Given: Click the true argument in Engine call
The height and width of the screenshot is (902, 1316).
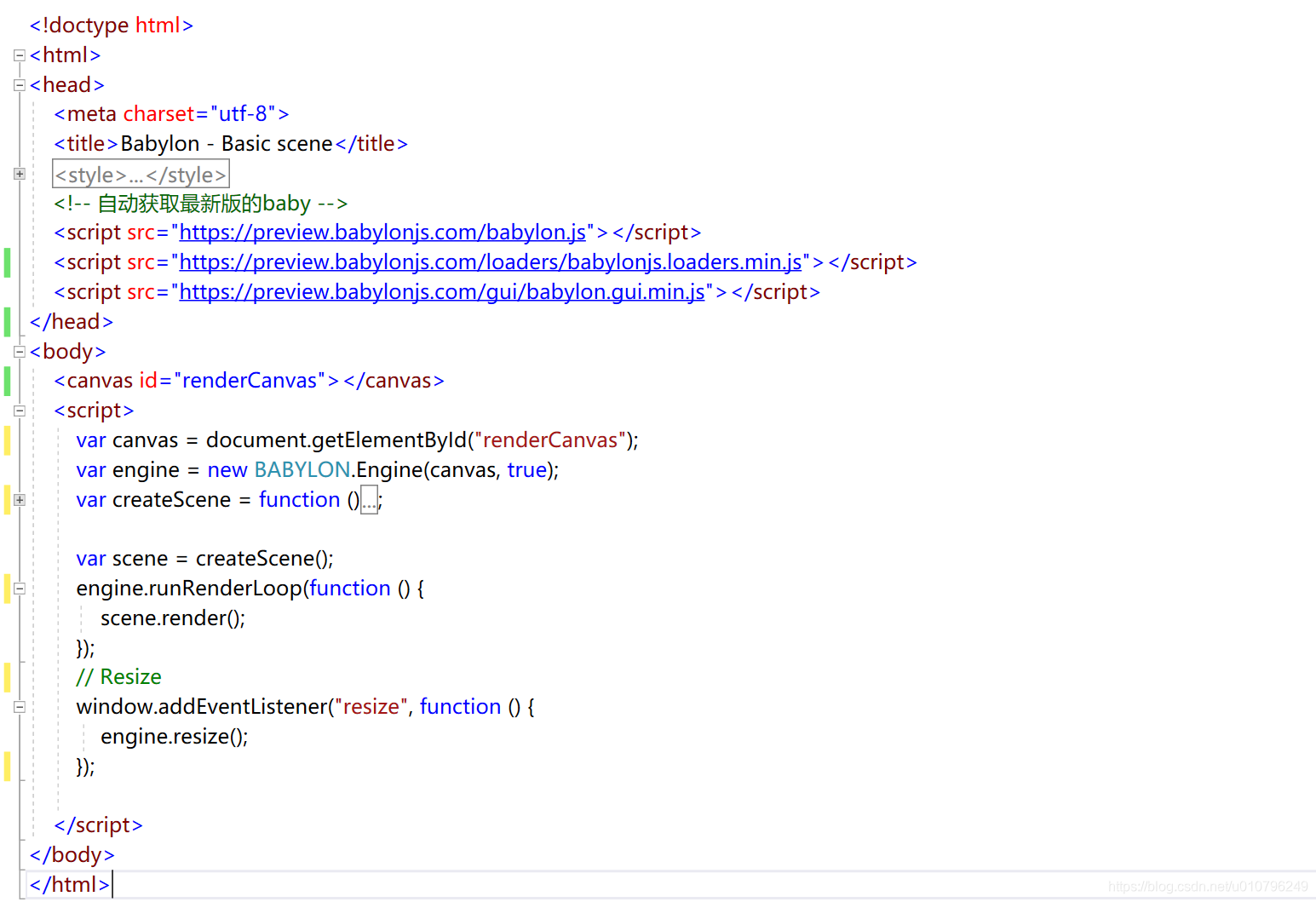Looking at the screenshot, I should click(527, 470).
